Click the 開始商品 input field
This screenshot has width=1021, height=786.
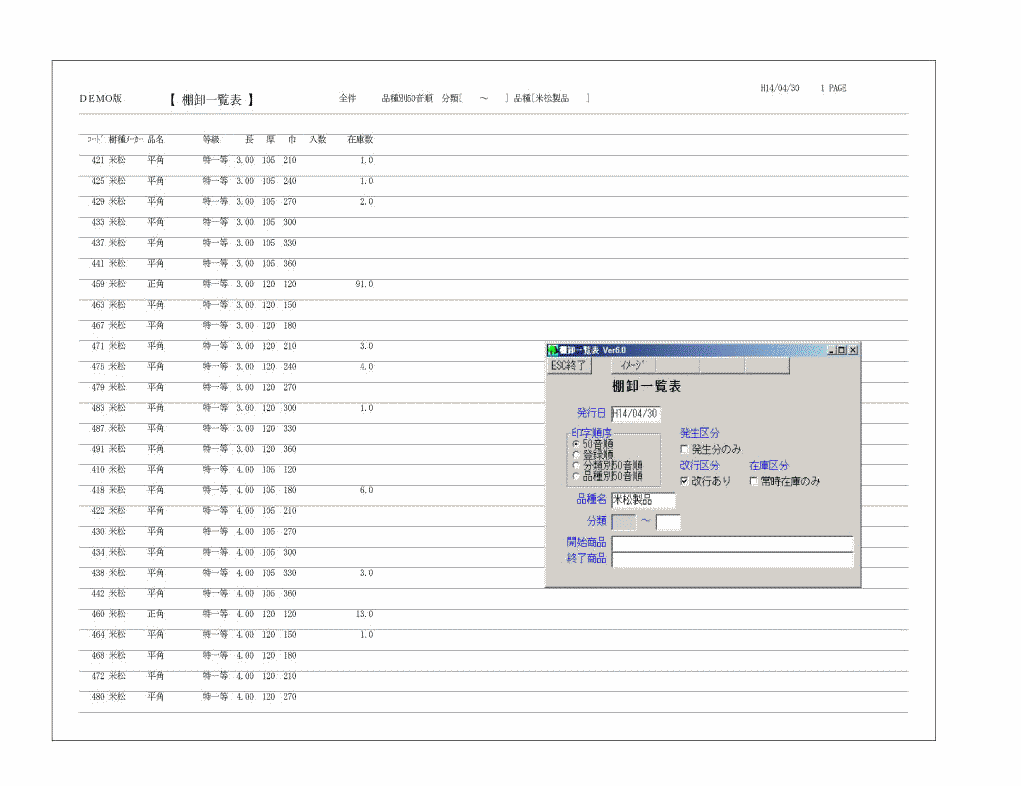(x=733, y=543)
